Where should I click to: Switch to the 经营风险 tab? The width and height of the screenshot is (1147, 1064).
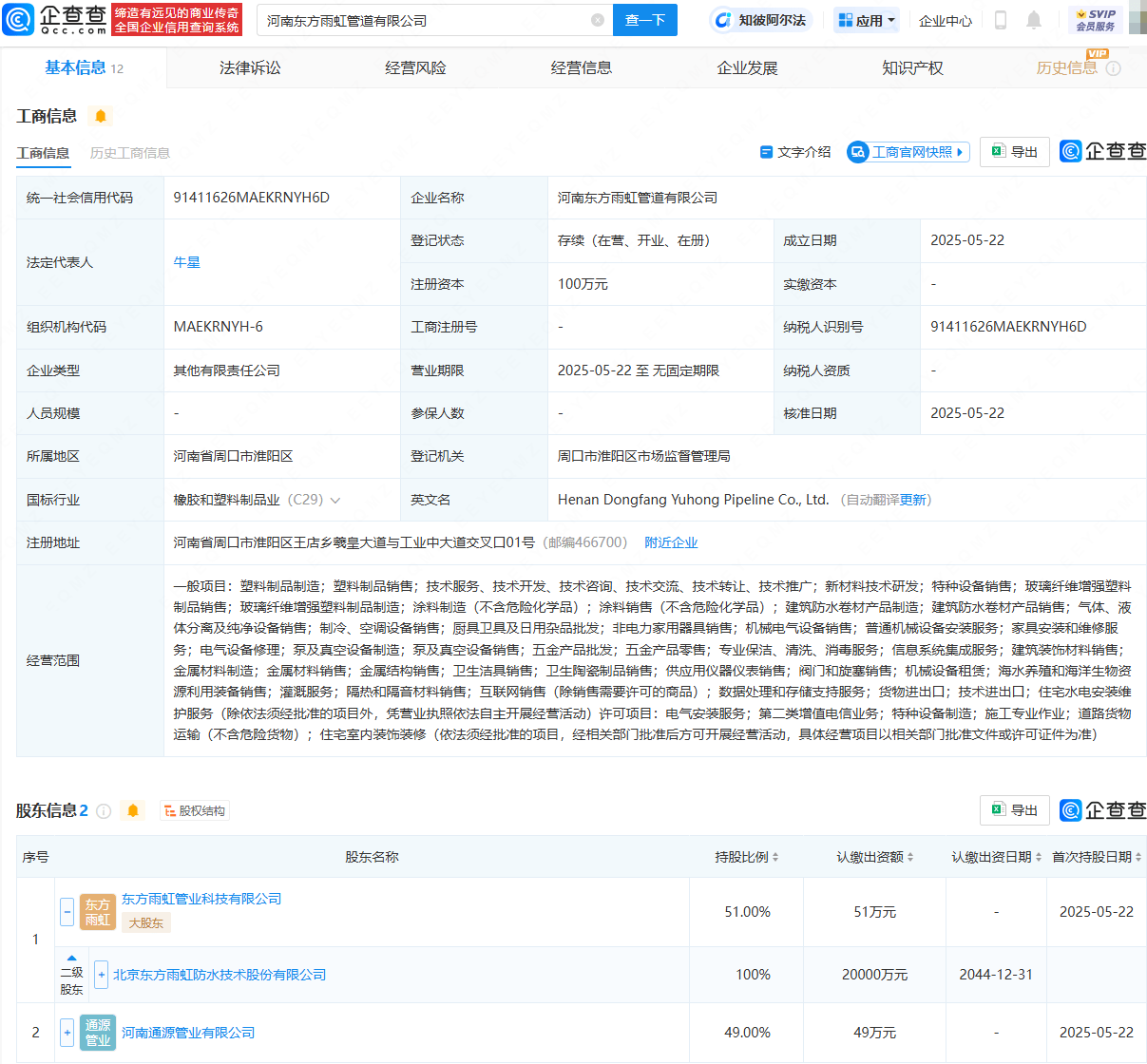coord(415,68)
